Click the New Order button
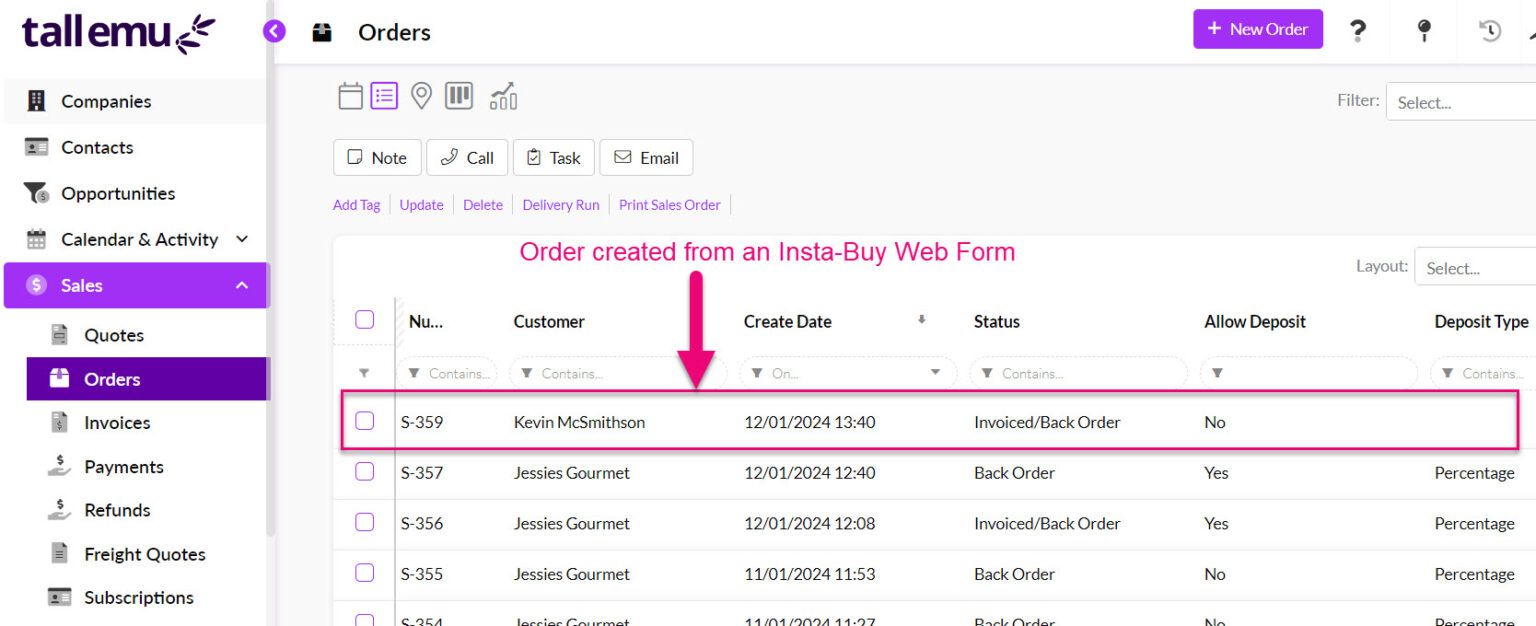Screen dimensions: 1536x626 tap(1258, 29)
